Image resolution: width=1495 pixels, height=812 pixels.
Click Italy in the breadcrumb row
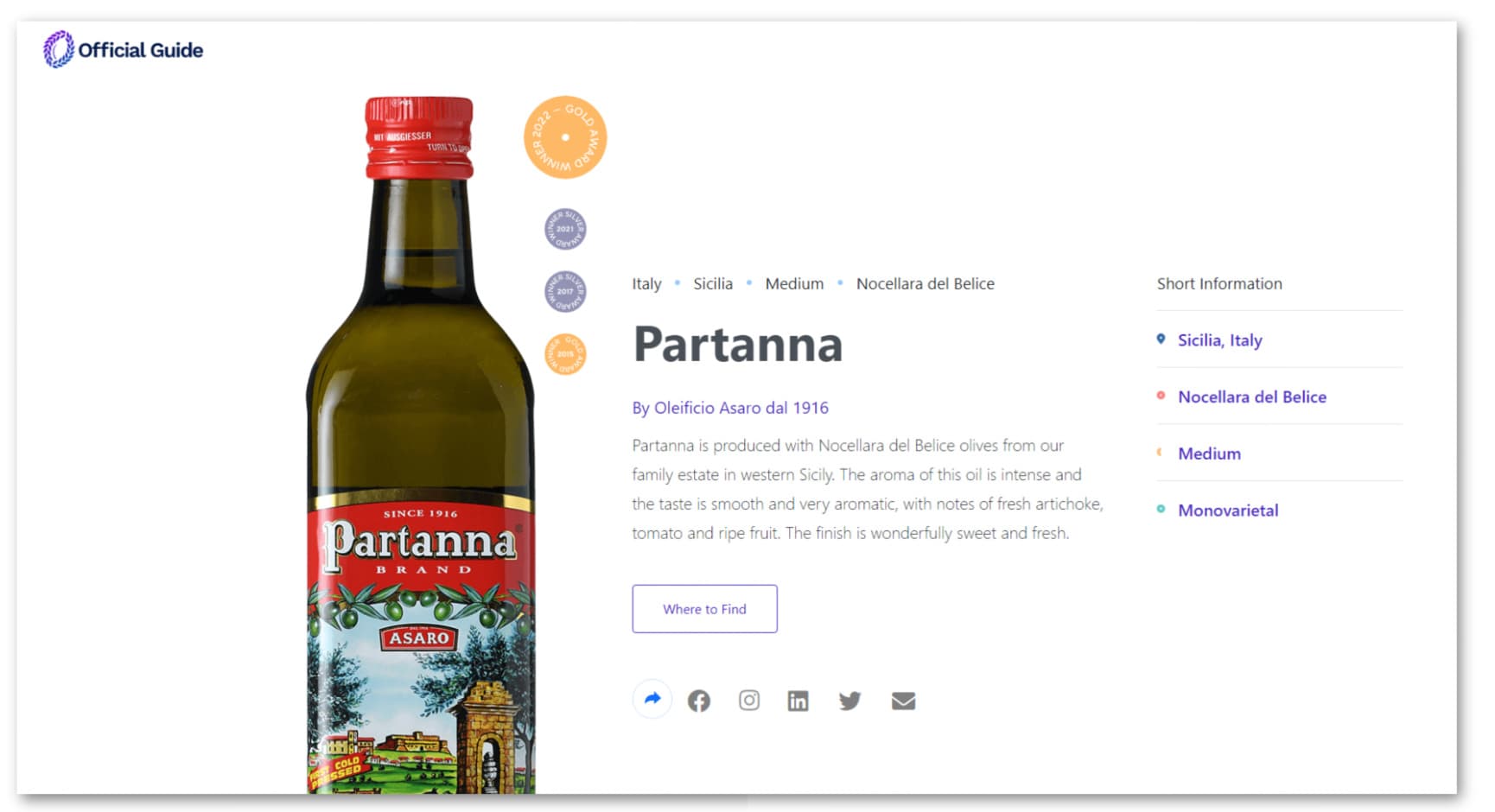(646, 283)
